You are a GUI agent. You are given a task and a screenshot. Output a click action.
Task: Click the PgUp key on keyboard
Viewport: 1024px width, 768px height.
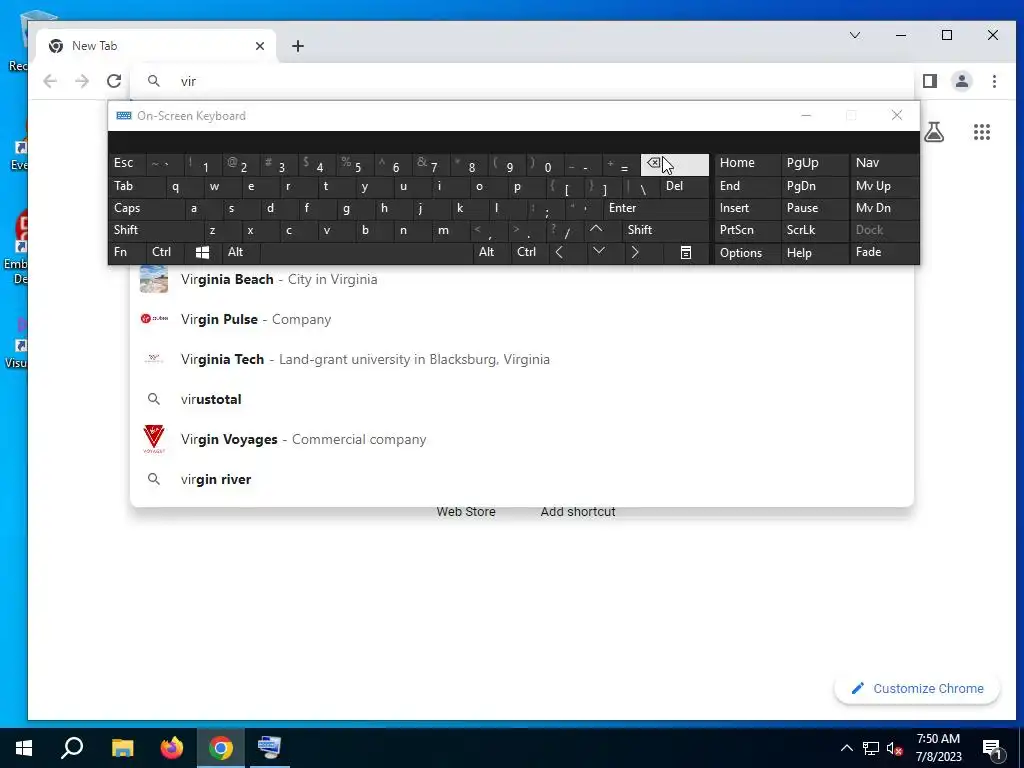pyautogui.click(x=814, y=165)
